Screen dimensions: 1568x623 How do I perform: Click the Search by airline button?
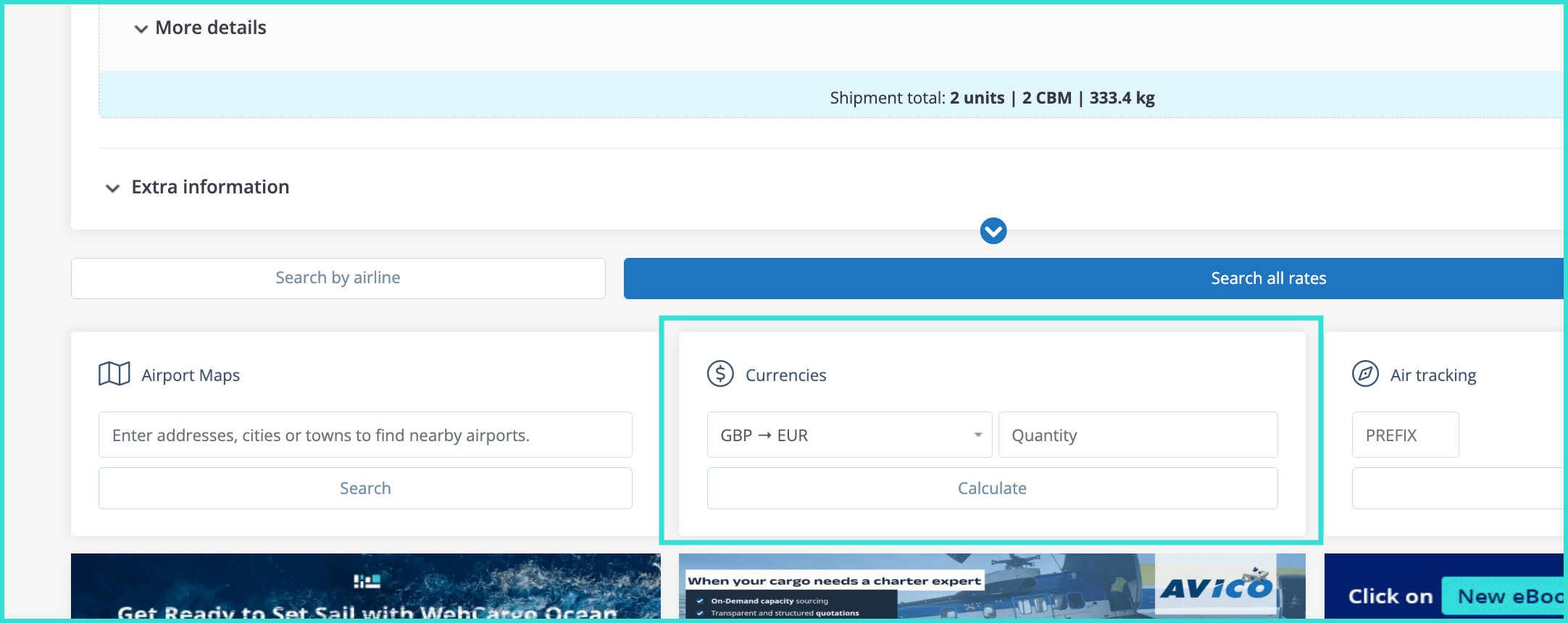(x=338, y=278)
